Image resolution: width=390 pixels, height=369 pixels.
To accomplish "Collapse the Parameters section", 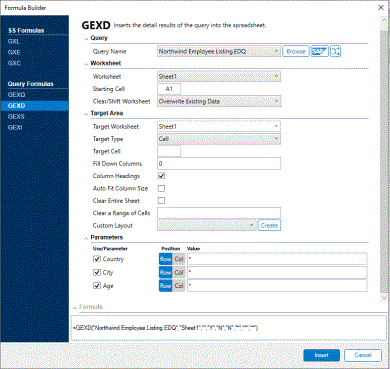I will click(x=86, y=238).
